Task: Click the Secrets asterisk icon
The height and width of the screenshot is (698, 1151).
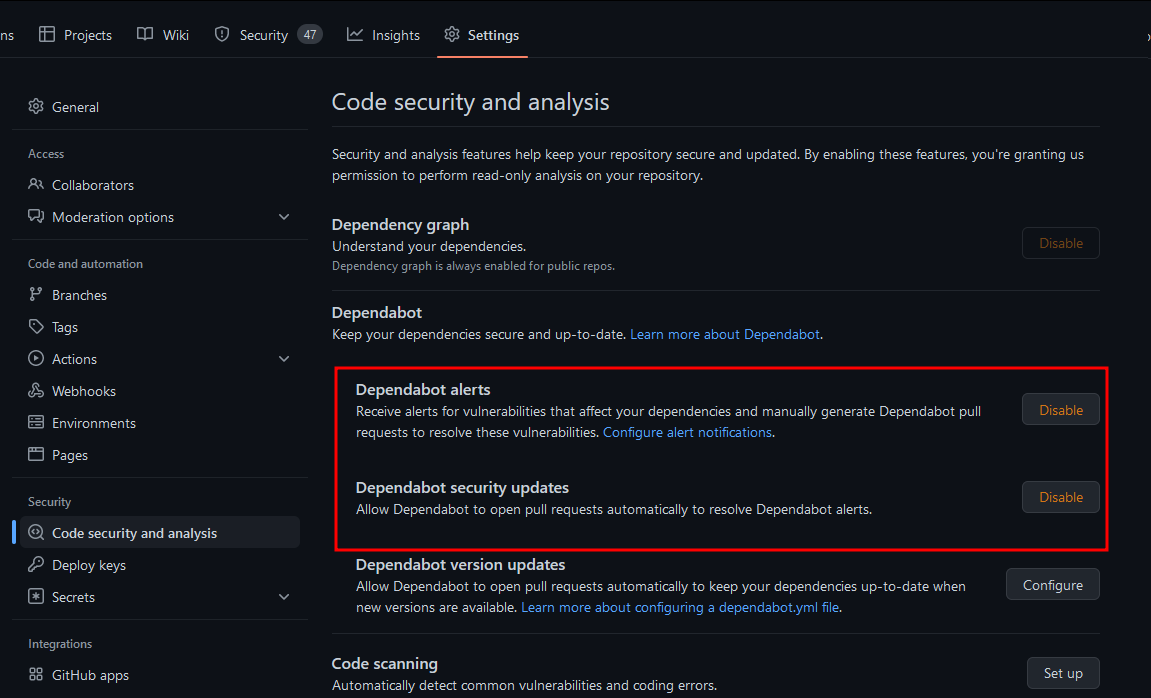Action: tap(36, 597)
